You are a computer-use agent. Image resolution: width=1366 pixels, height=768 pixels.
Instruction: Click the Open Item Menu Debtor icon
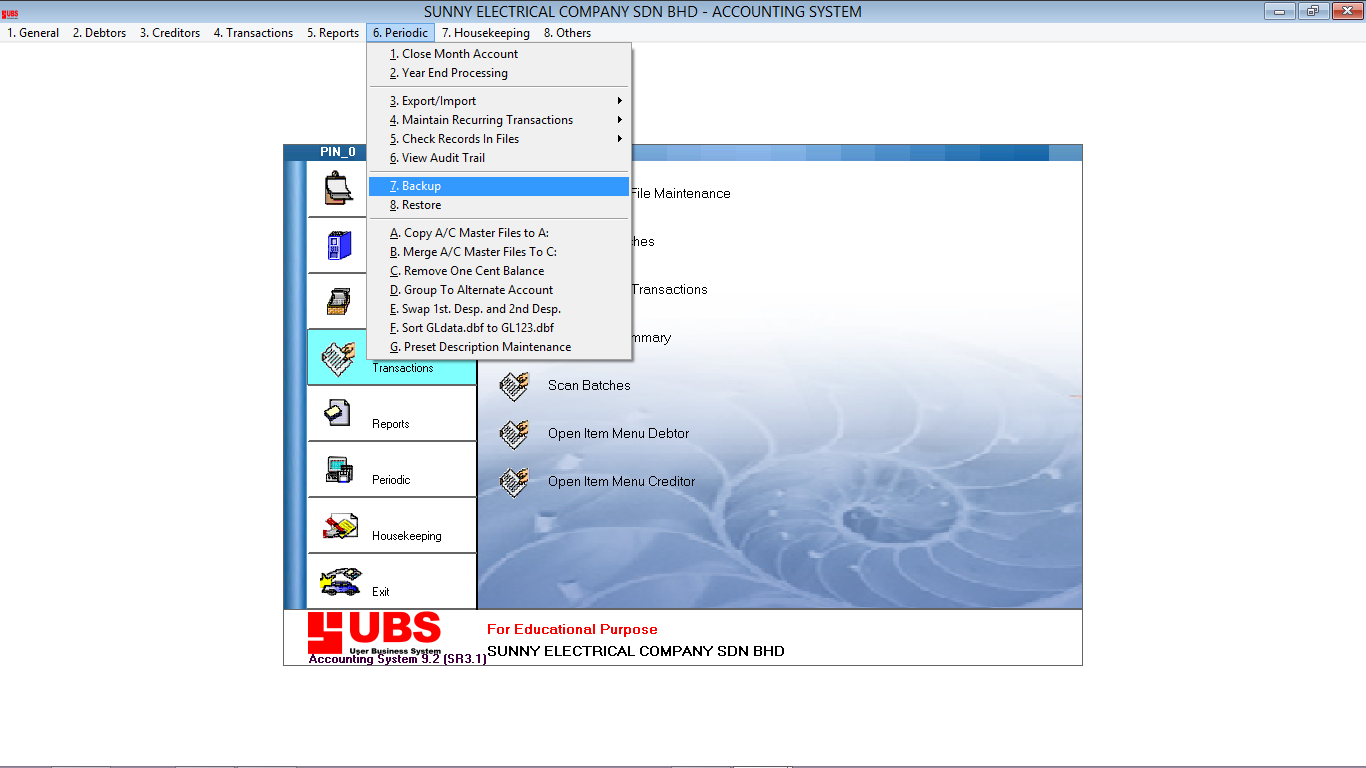[514, 434]
